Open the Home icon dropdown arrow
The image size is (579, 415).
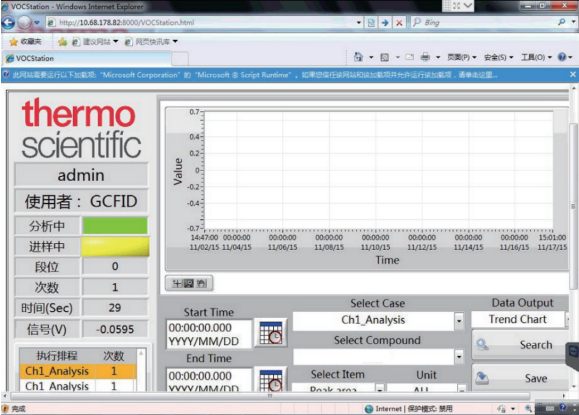pyautogui.click(x=371, y=57)
